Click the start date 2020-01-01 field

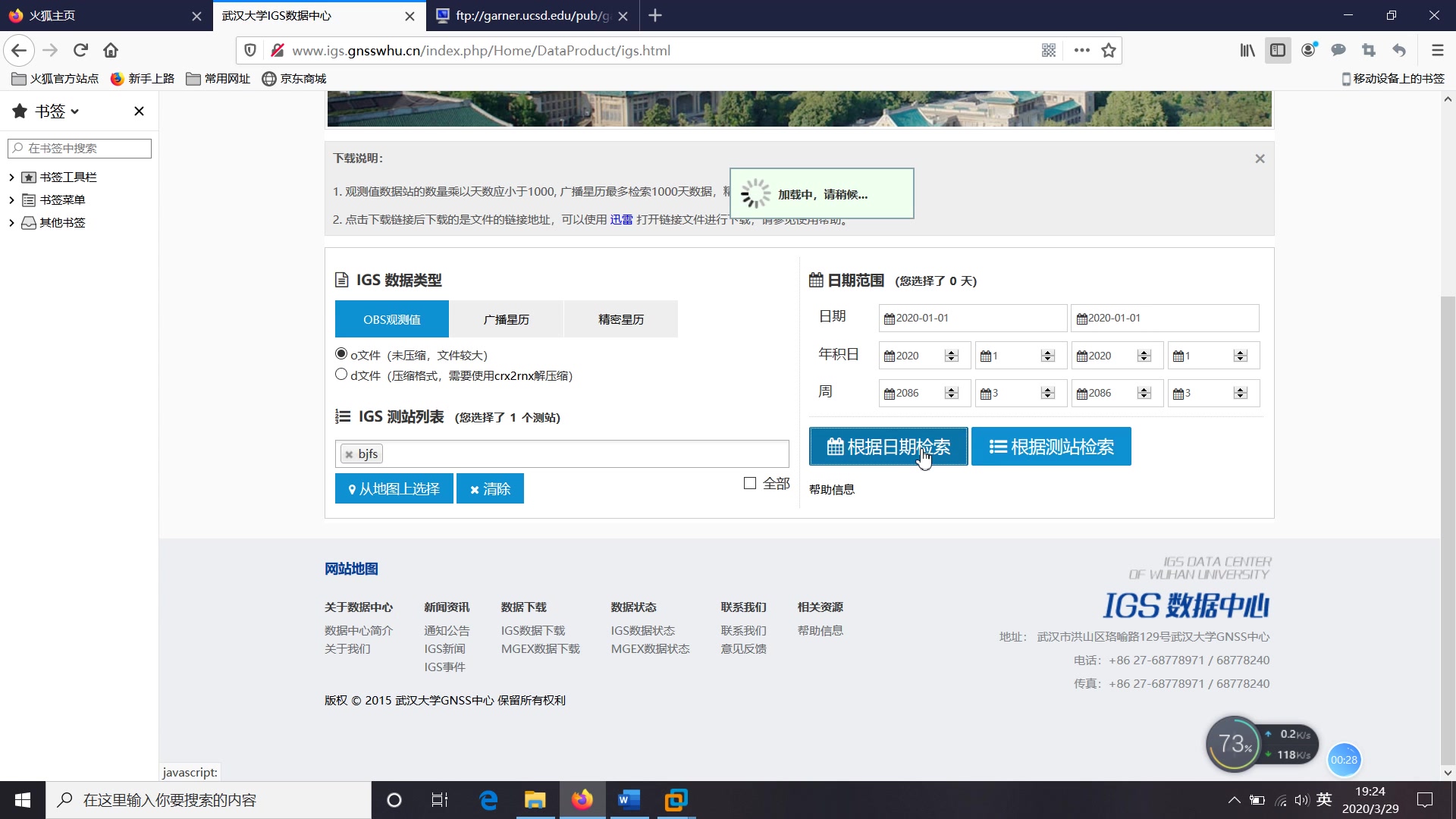pyautogui.click(x=973, y=318)
